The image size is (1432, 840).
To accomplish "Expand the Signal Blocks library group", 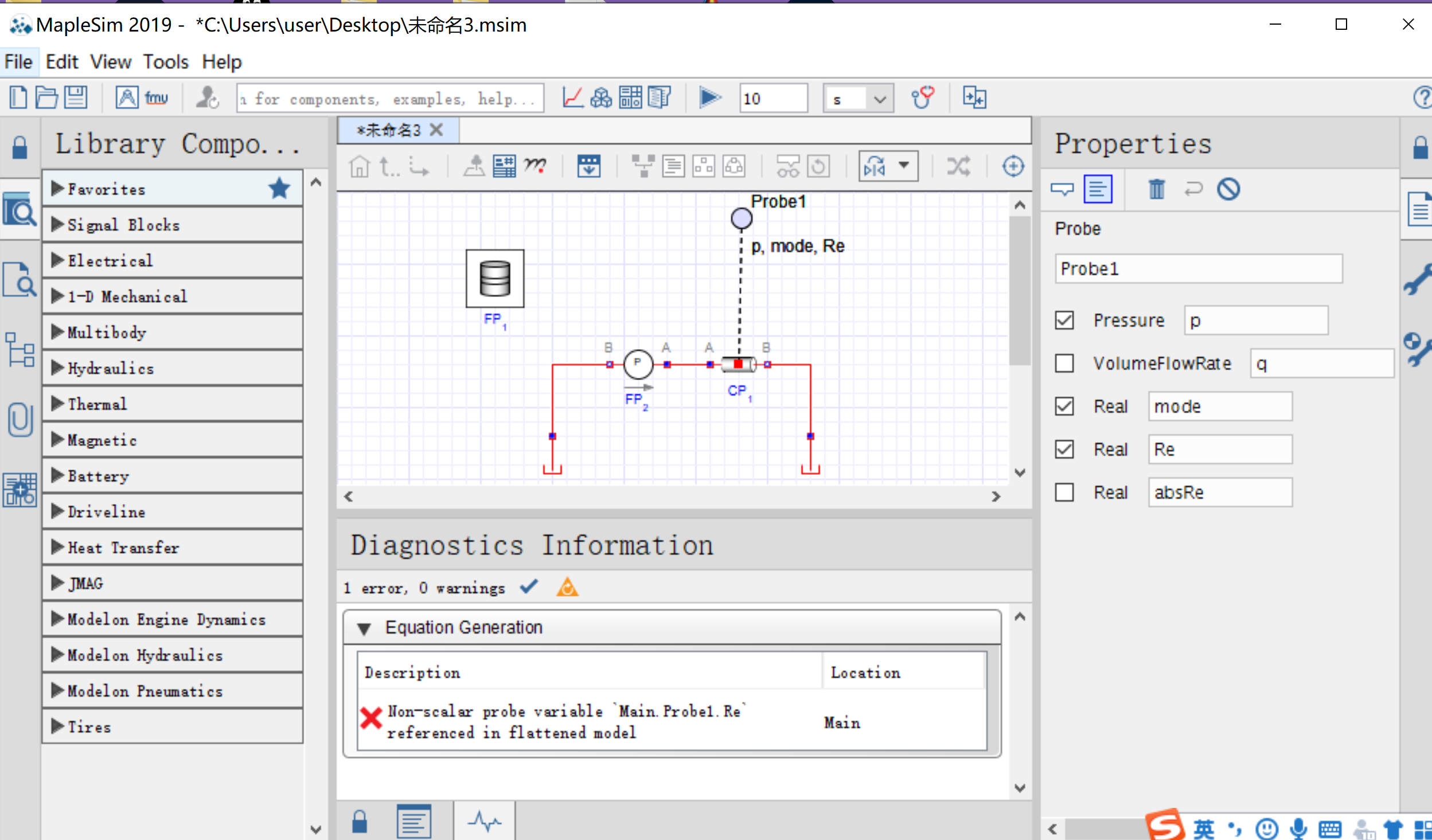I will tap(172, 224).
